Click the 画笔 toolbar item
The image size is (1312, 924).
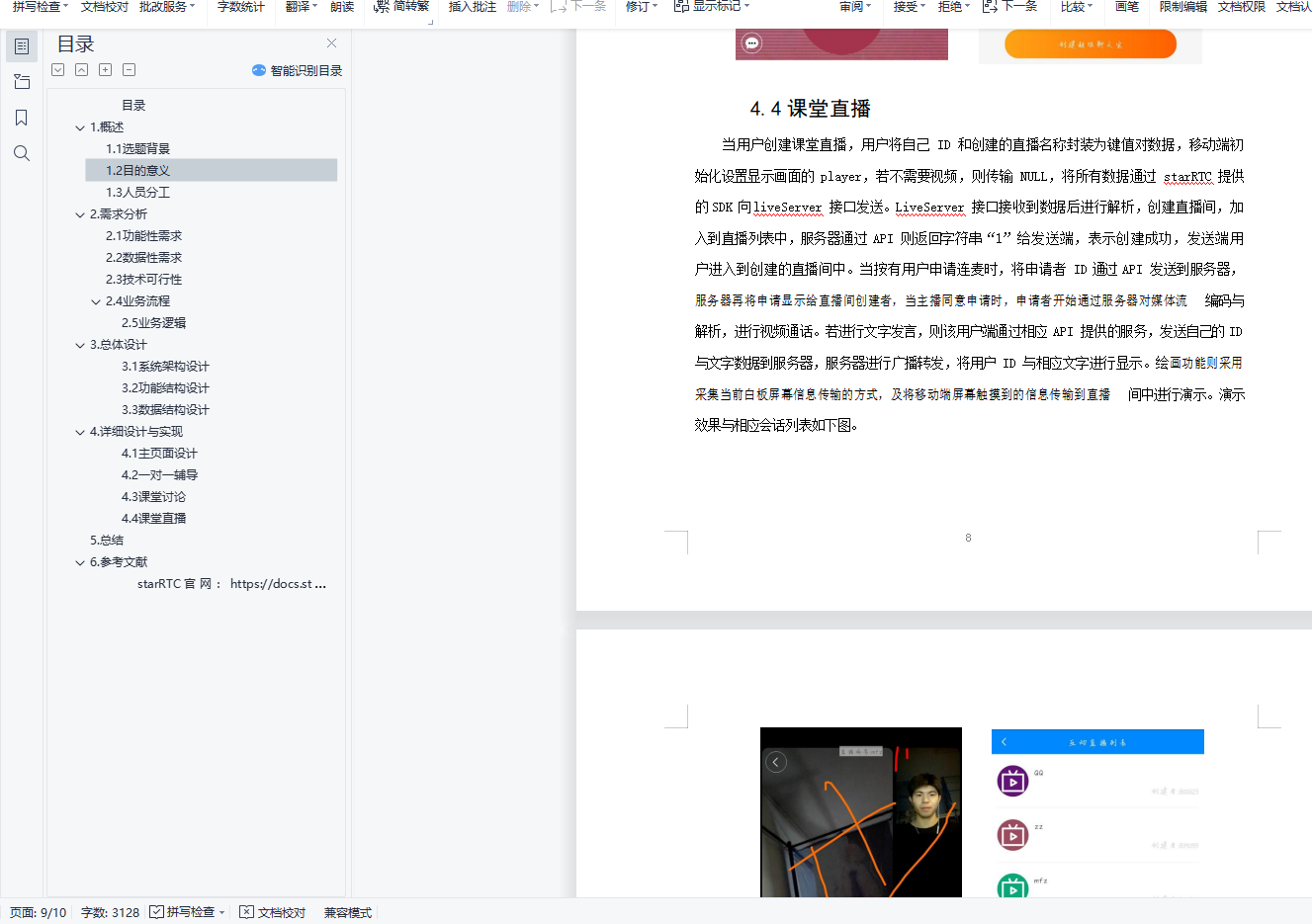(x=1127, y=6)
